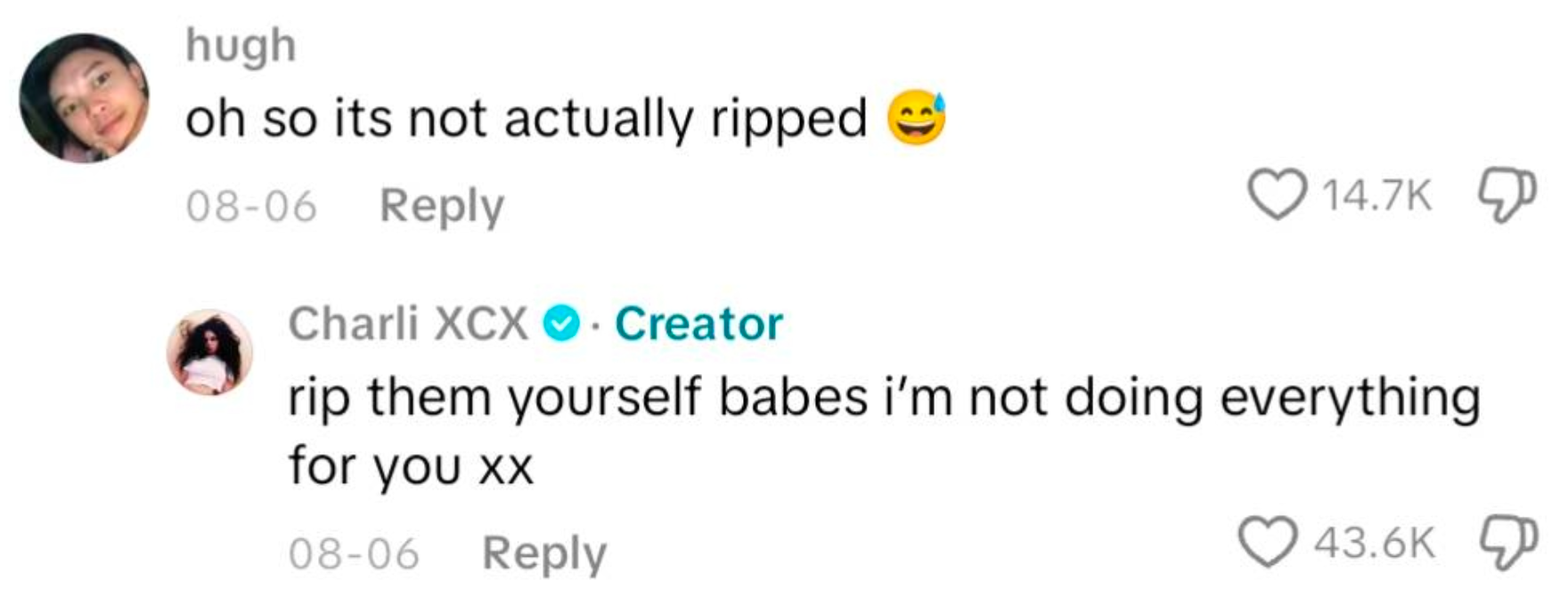Like hugh's comment with the heart icon
Viewport: 1568px width, 613px height.
point(1276,195)
